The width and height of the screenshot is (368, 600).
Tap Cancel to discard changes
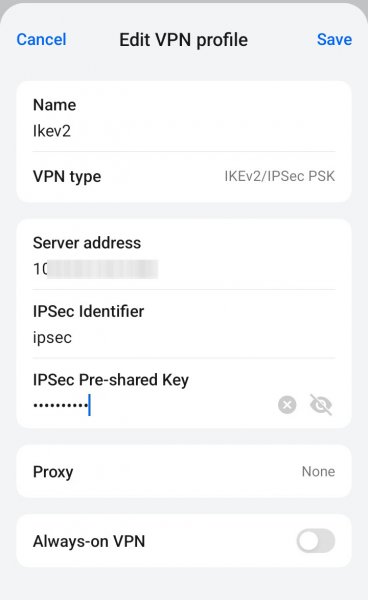[41, 39]
